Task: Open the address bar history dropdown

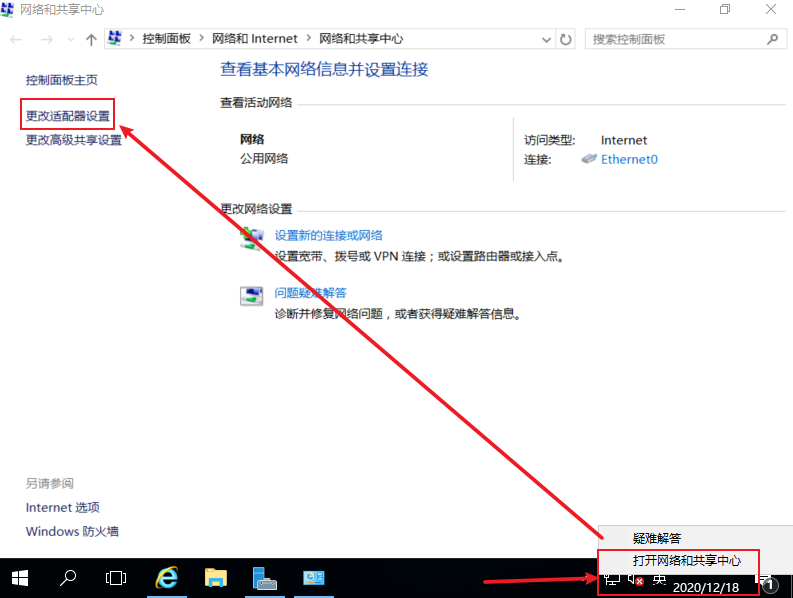Action: tap(546, 39)
